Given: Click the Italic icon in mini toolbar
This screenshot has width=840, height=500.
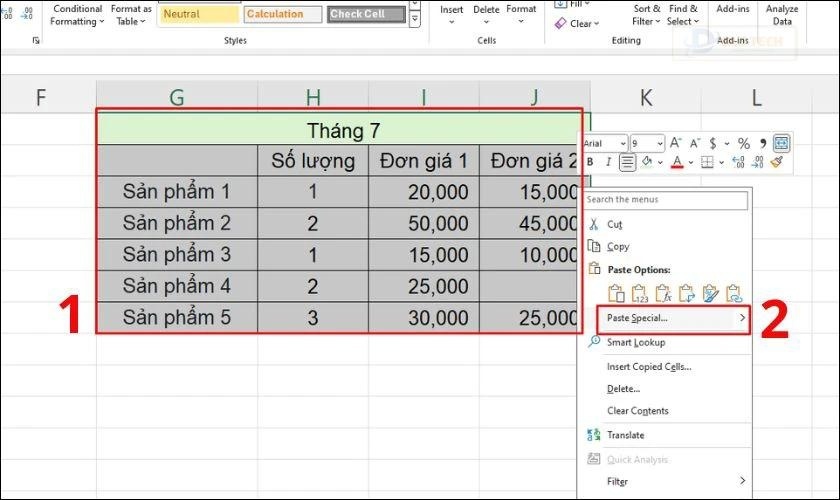Looking at the screenshot, I should point(607,162).
